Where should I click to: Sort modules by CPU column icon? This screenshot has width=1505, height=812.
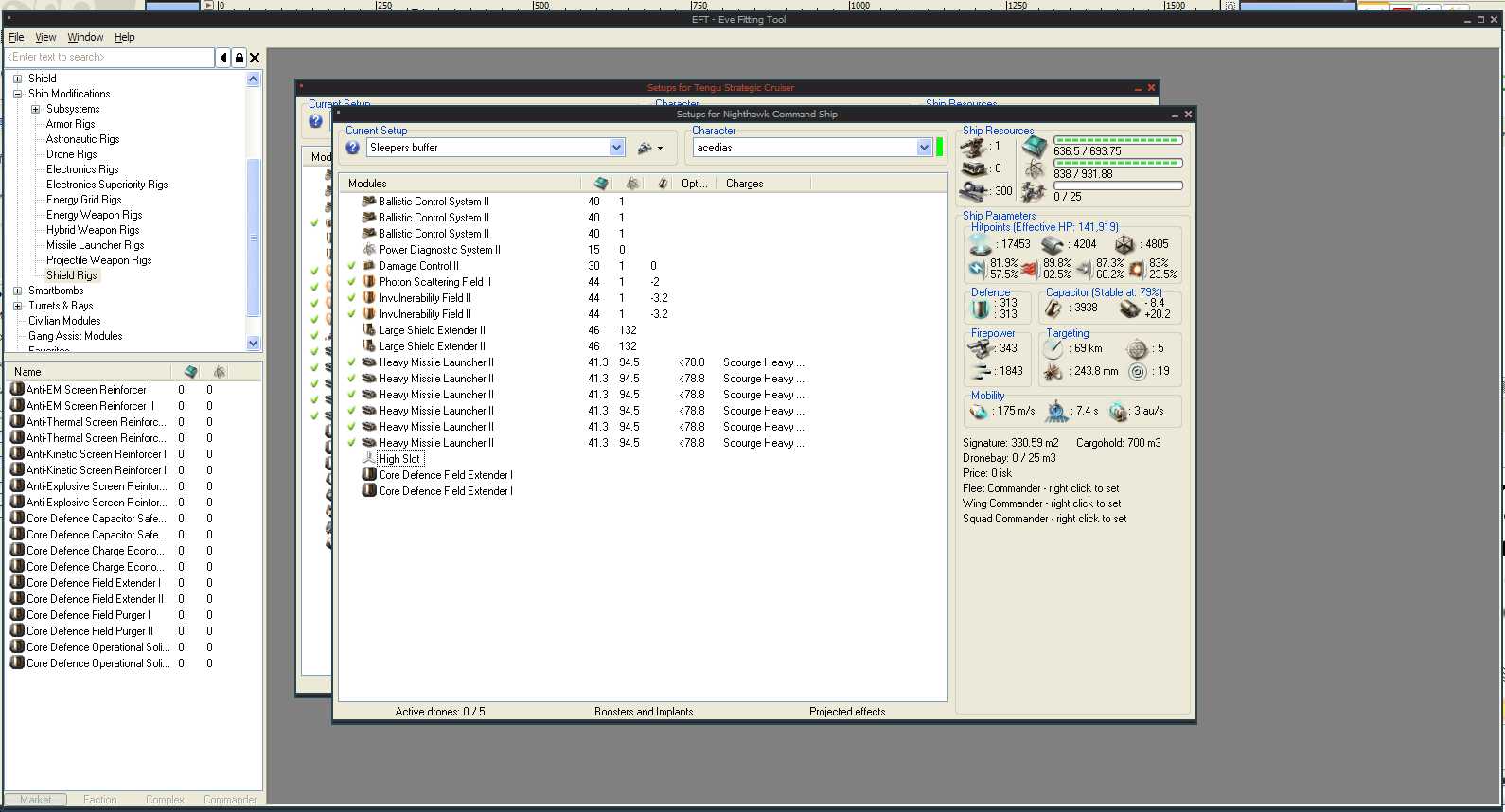click(600, 184)
